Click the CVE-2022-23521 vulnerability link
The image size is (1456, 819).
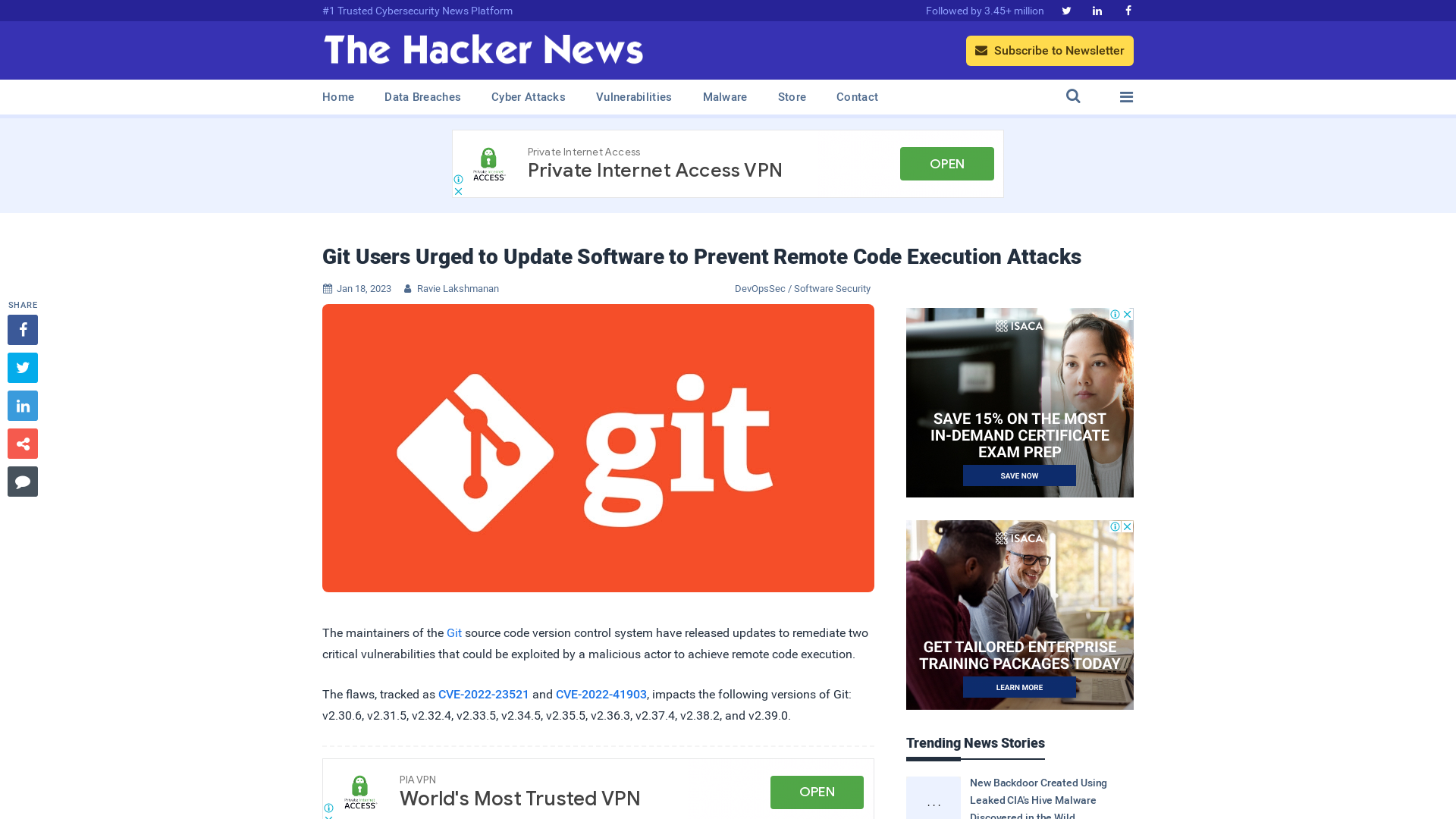[x=483, y=694]
